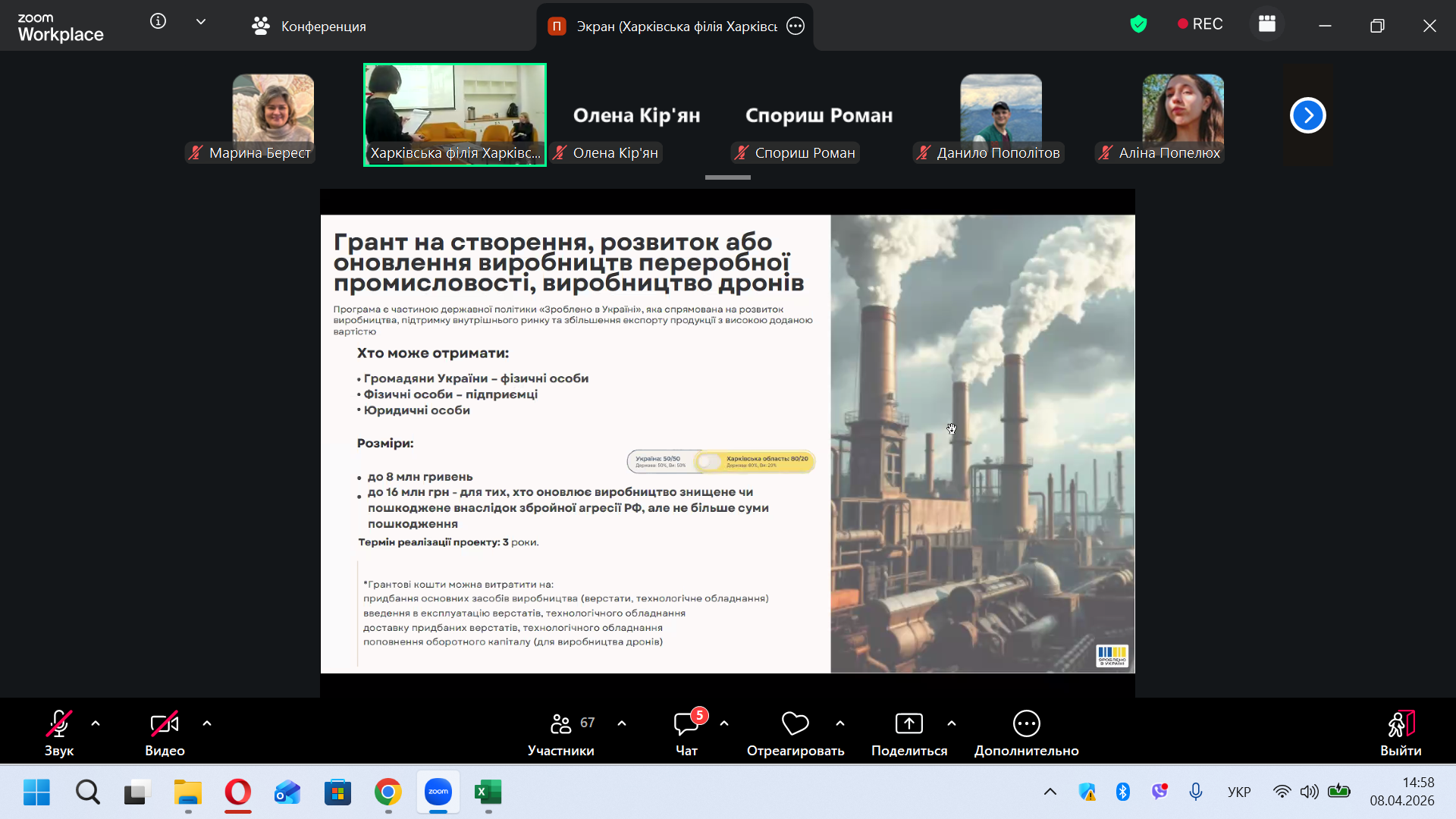Select Данило Пополітов video thumbnail
This screenshot has width=1456, height=819.
[1000, 114]
